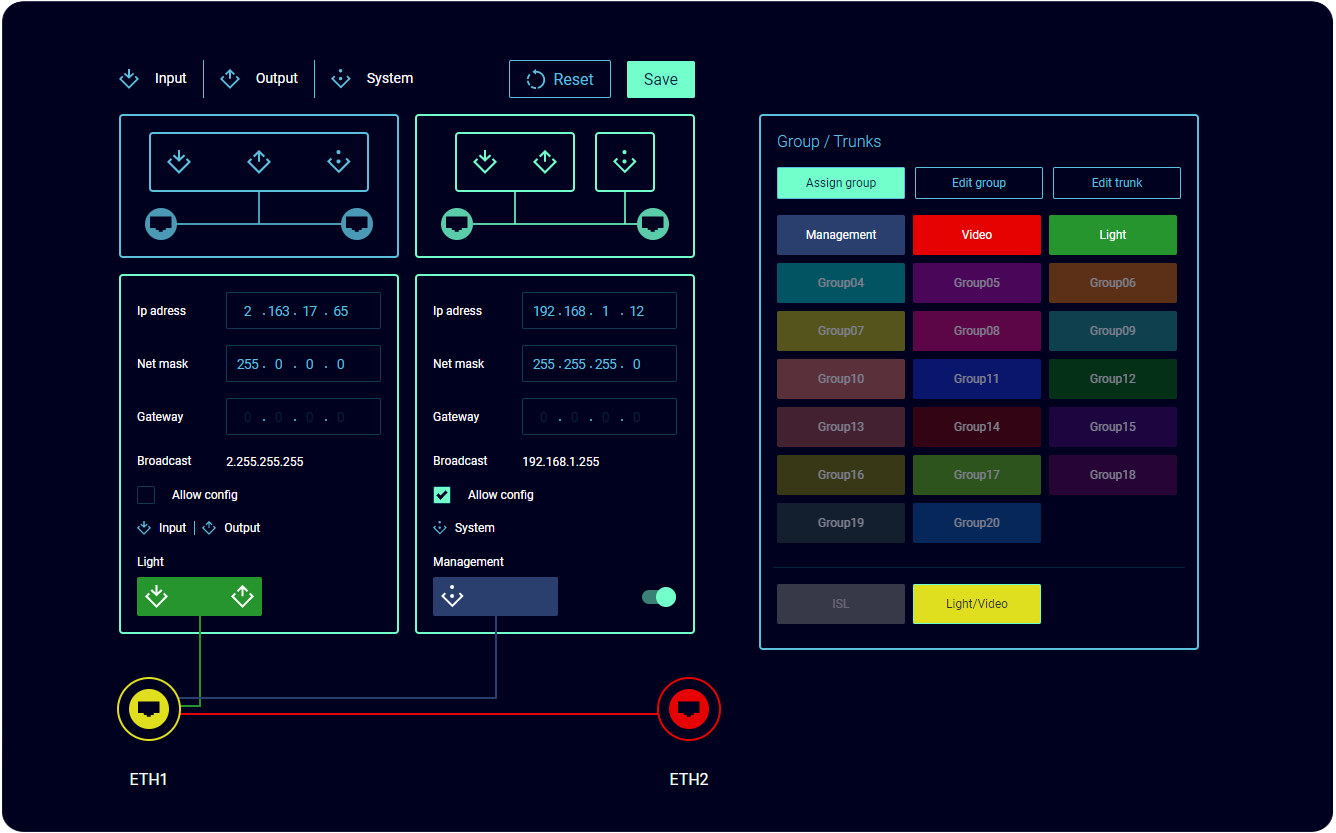1336x833 pixels.
Task: Click the red ETH2 port icon
Action: tap(688, 709)
